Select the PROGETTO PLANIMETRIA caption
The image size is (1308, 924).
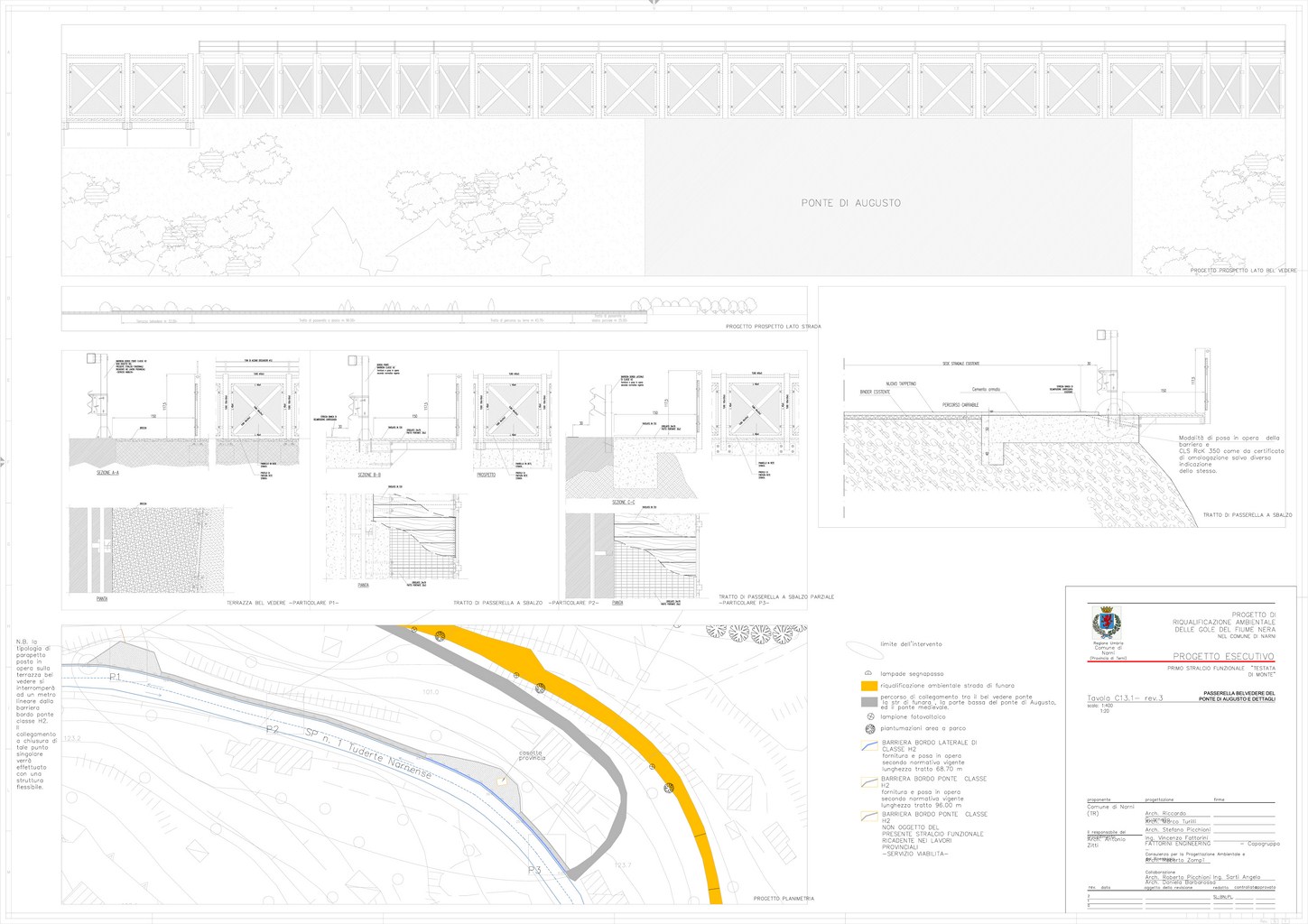784,899
